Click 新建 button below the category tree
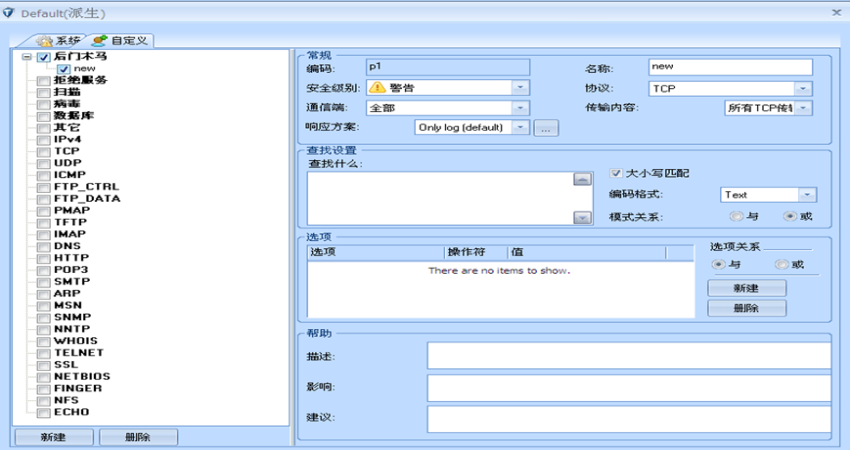The width and height of the screenshot is (850, 450). [53, 437]
